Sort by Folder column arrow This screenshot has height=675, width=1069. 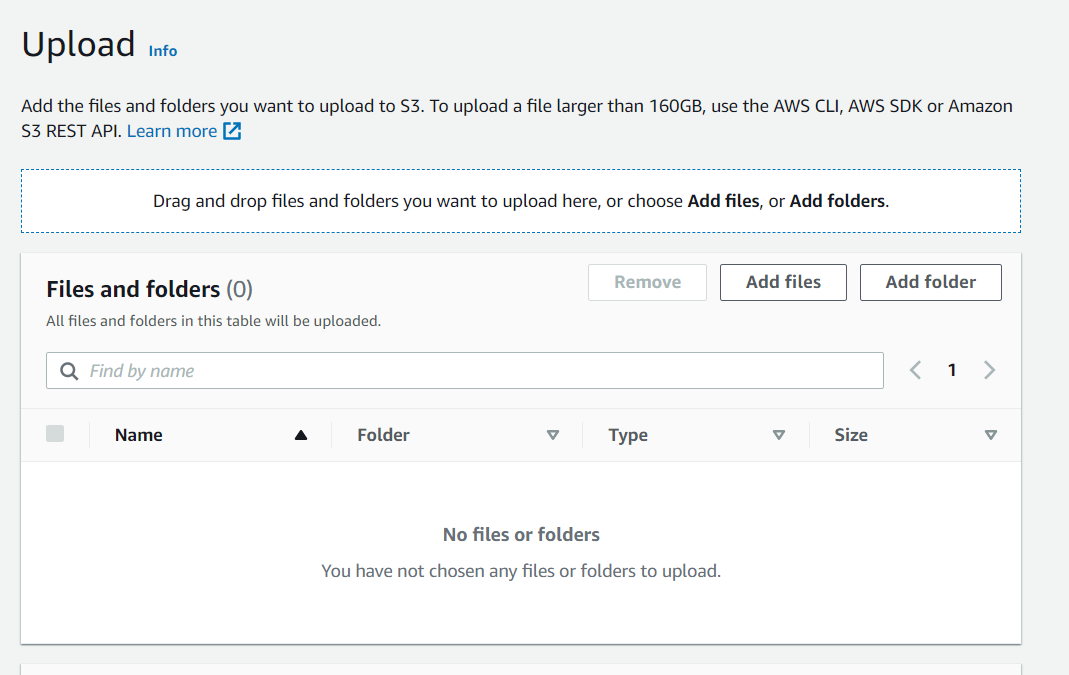coord(553,435)
